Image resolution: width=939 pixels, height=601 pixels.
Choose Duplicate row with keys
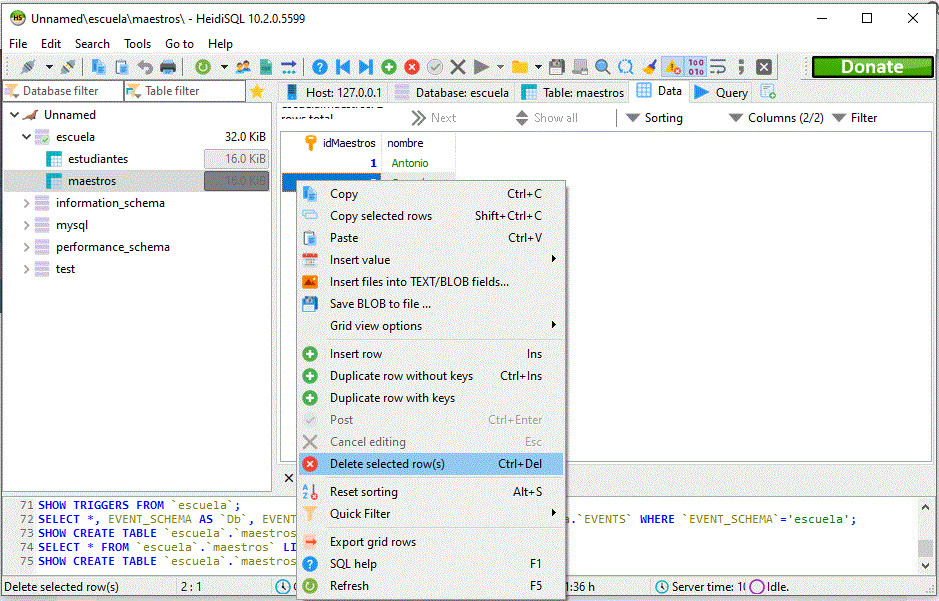(431, 398)
